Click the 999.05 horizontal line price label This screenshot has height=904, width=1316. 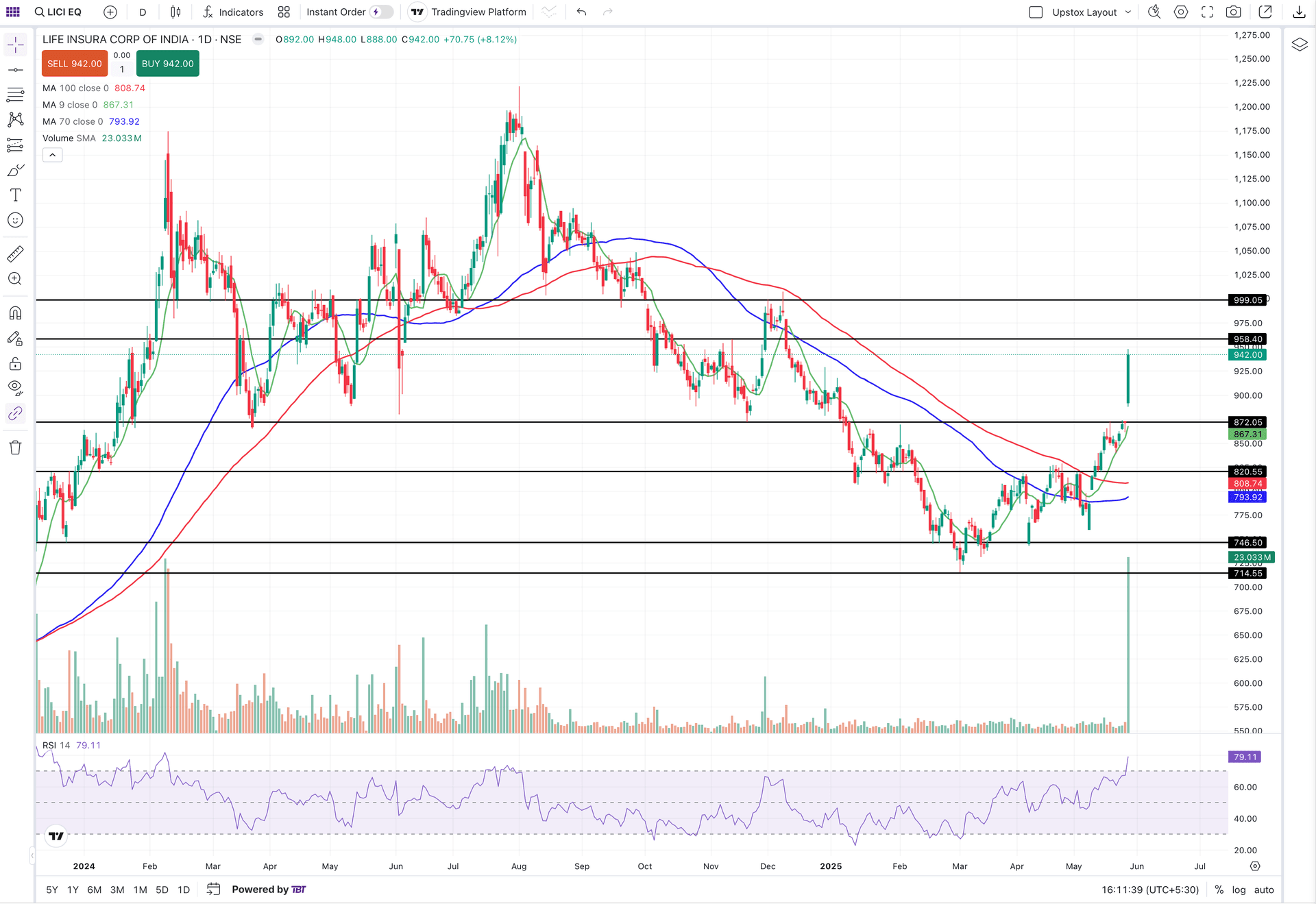tap(1247, 300)
